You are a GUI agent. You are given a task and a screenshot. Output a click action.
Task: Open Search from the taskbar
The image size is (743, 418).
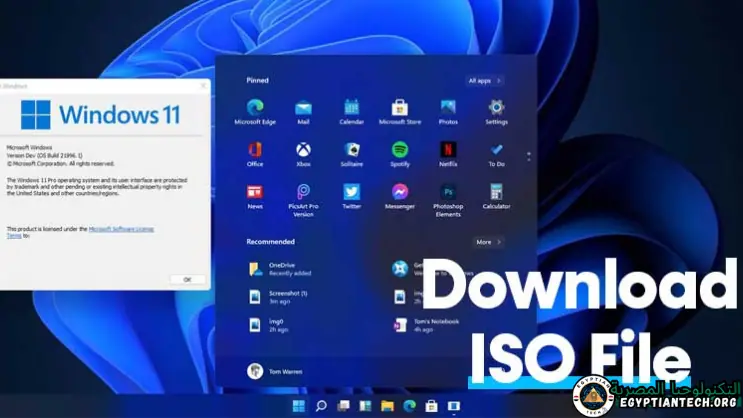(x=321, y=406)
